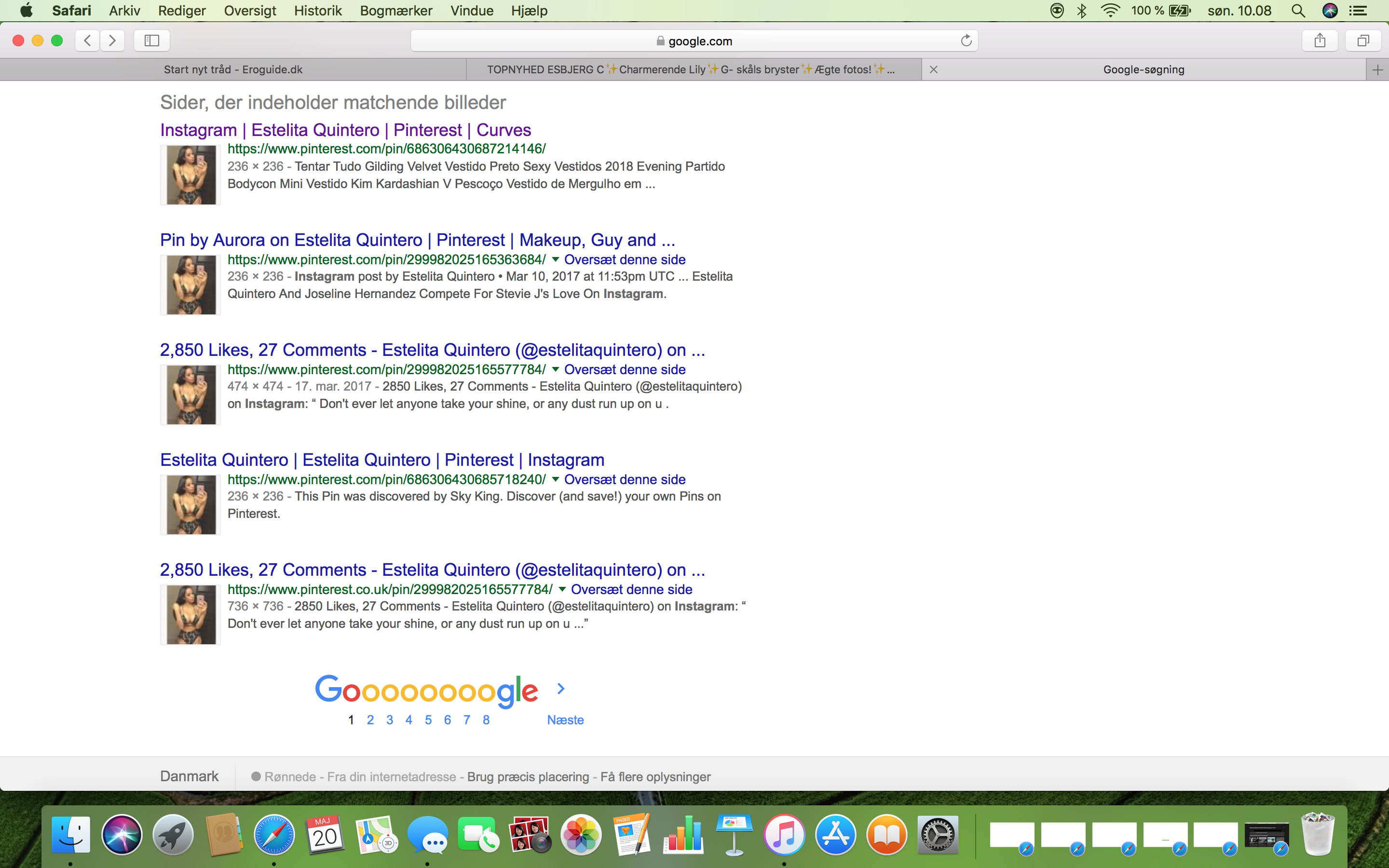This screenshot has width=1389, height=868.
Task: Open Messages in the Dock
Action: (x=428, y=834)
